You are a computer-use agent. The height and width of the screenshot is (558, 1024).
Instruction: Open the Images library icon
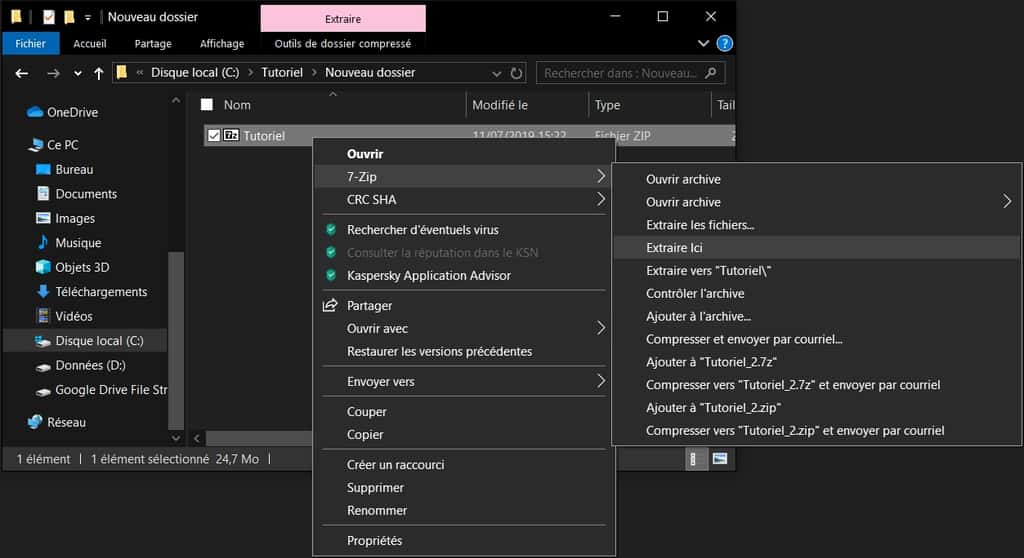tap(43, 218)
